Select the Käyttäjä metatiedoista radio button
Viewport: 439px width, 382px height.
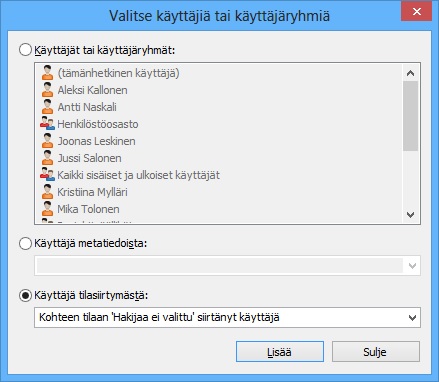coord(25,244)
